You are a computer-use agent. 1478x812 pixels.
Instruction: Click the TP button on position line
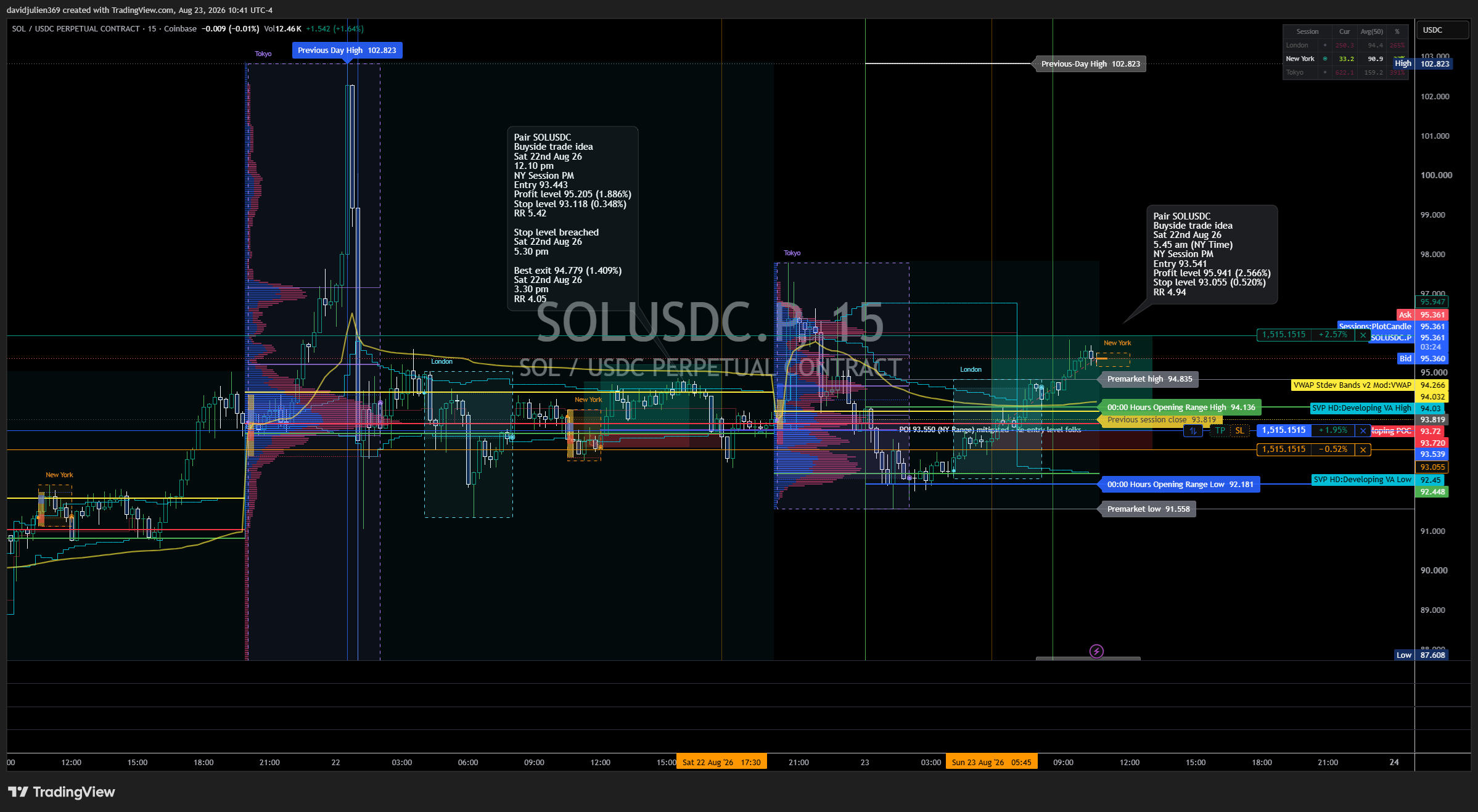tap(1220, 431)
